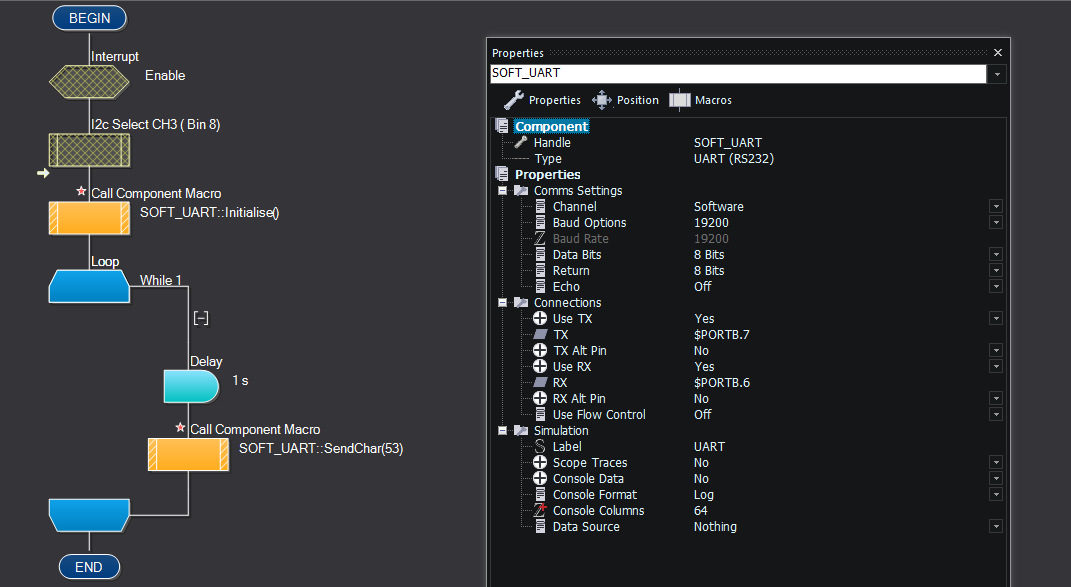The height and width of the screenshot is (587, 1071).
Task: Click the END flowchart terminator
Action: (x=89, y=567)
